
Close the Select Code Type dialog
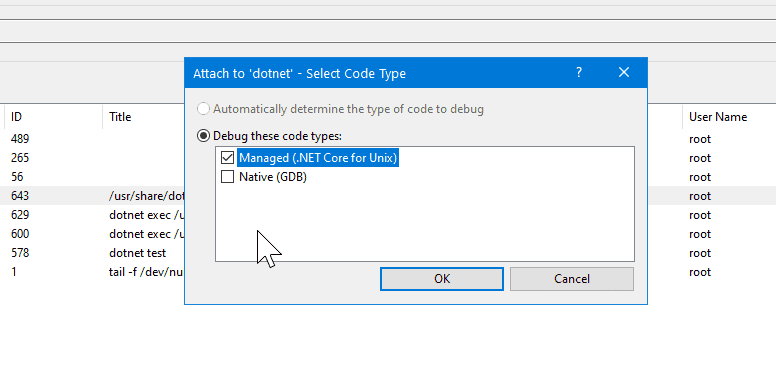click(624, 73)
